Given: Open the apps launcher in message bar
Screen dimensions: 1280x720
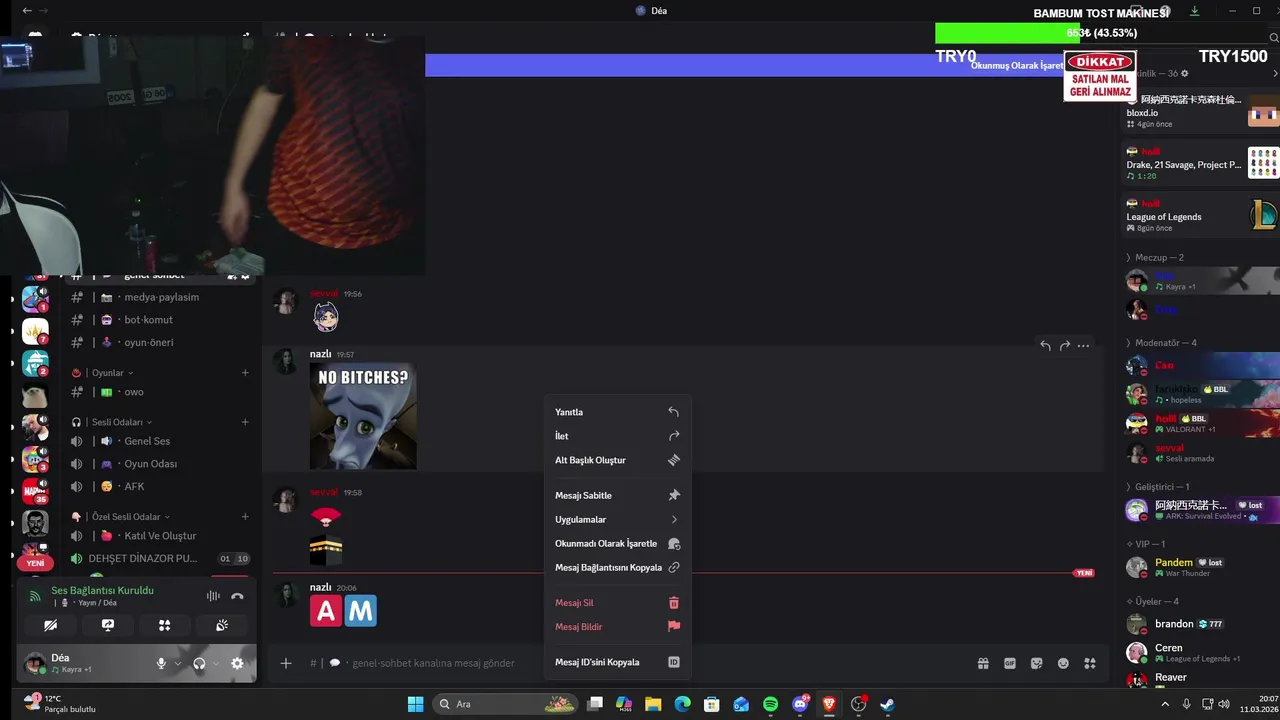Looking at the screenshot, I should (x=1090, y=663).
